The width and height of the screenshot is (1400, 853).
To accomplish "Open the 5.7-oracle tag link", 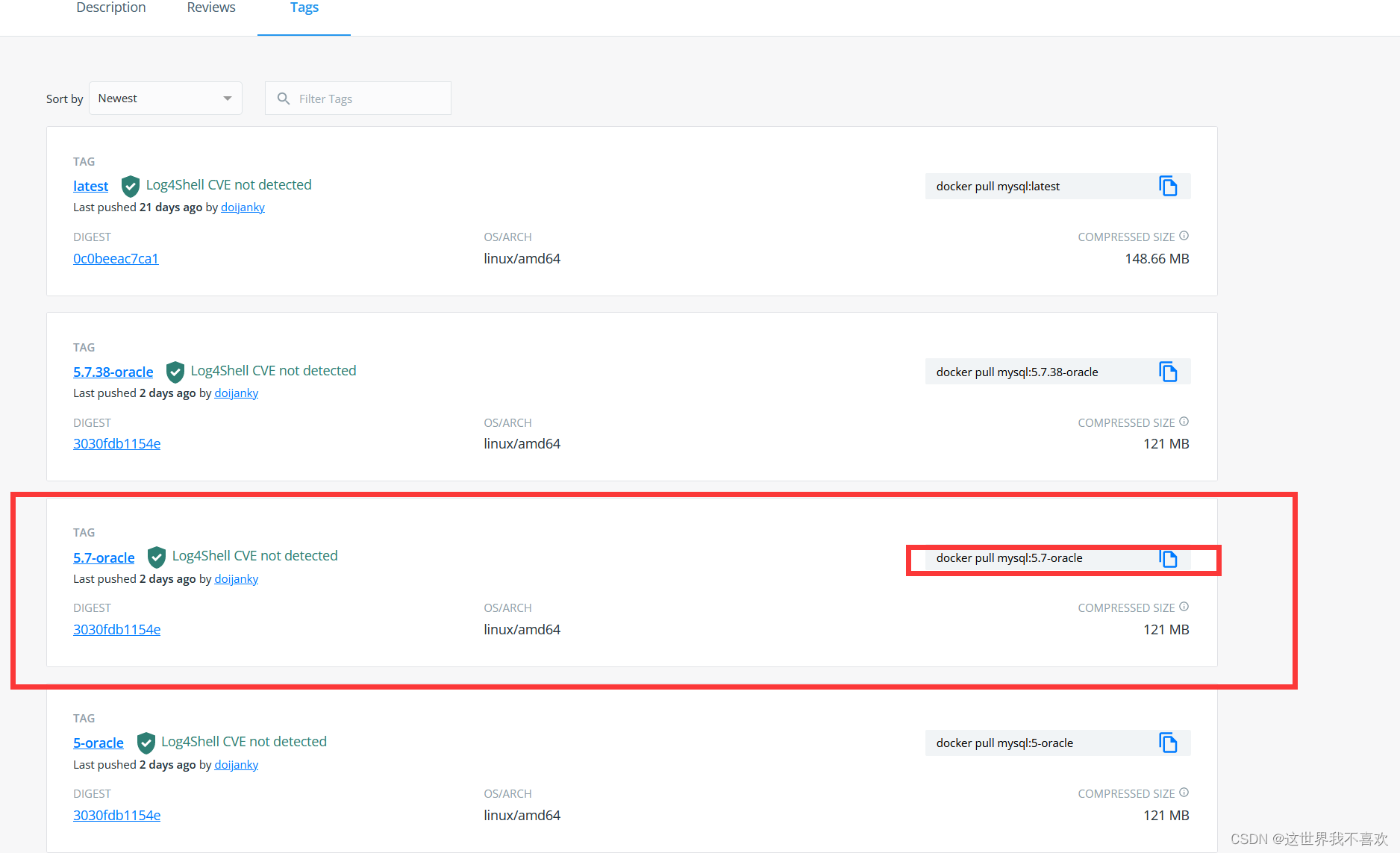I will [104, 557].
